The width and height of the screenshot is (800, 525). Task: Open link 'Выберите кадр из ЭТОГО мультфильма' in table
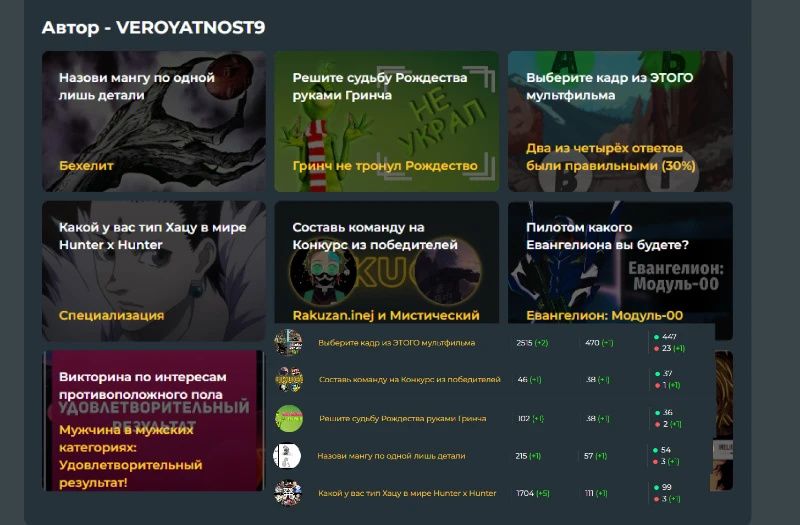[396, 343]
